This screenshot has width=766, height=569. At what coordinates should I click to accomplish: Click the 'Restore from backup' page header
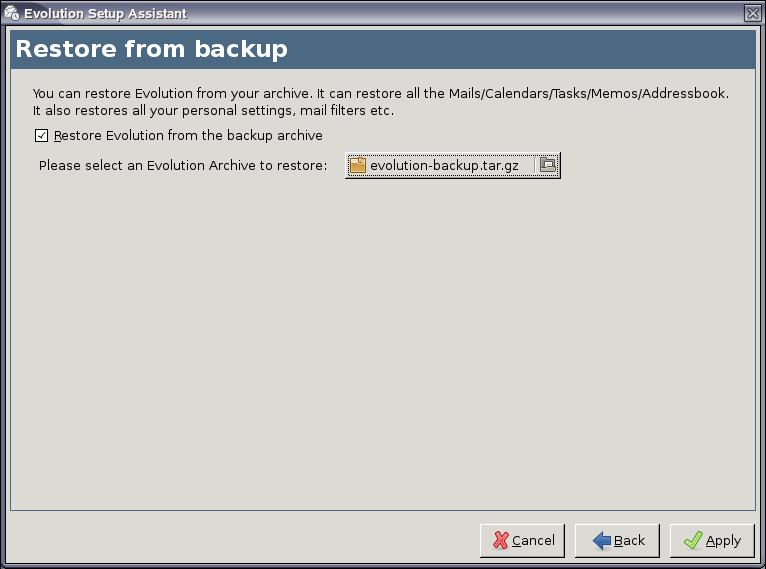click(151, 49)
